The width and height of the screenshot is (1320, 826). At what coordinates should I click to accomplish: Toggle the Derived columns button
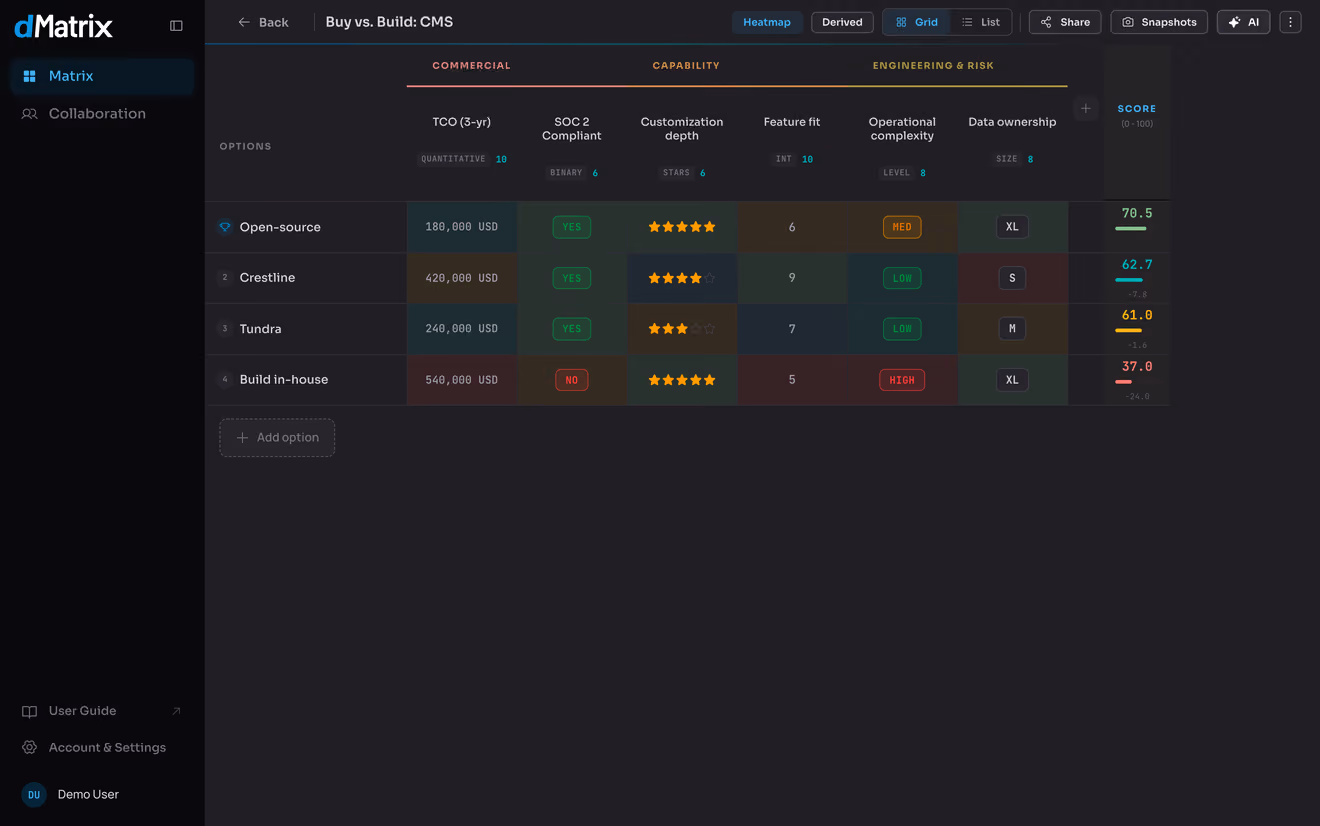pos(842,22)
